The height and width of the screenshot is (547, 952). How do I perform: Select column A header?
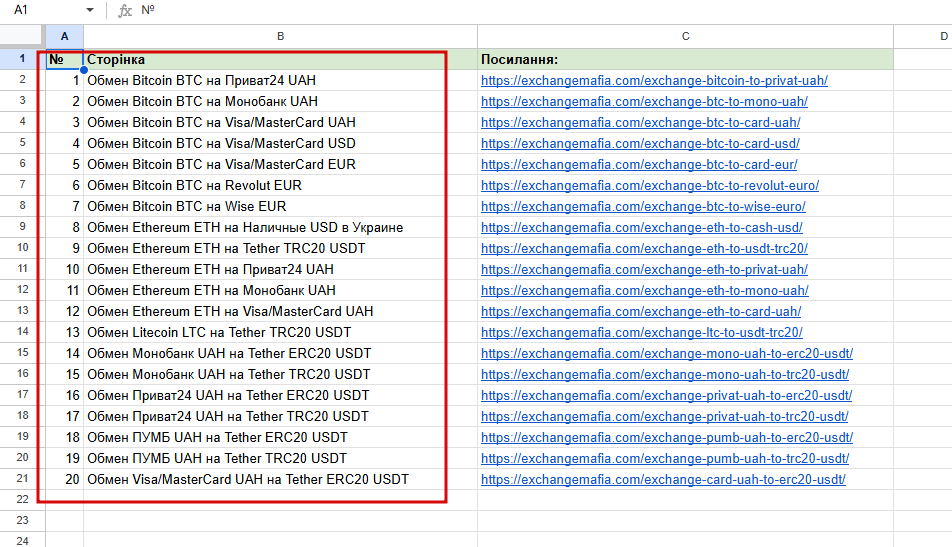(64, 36)
